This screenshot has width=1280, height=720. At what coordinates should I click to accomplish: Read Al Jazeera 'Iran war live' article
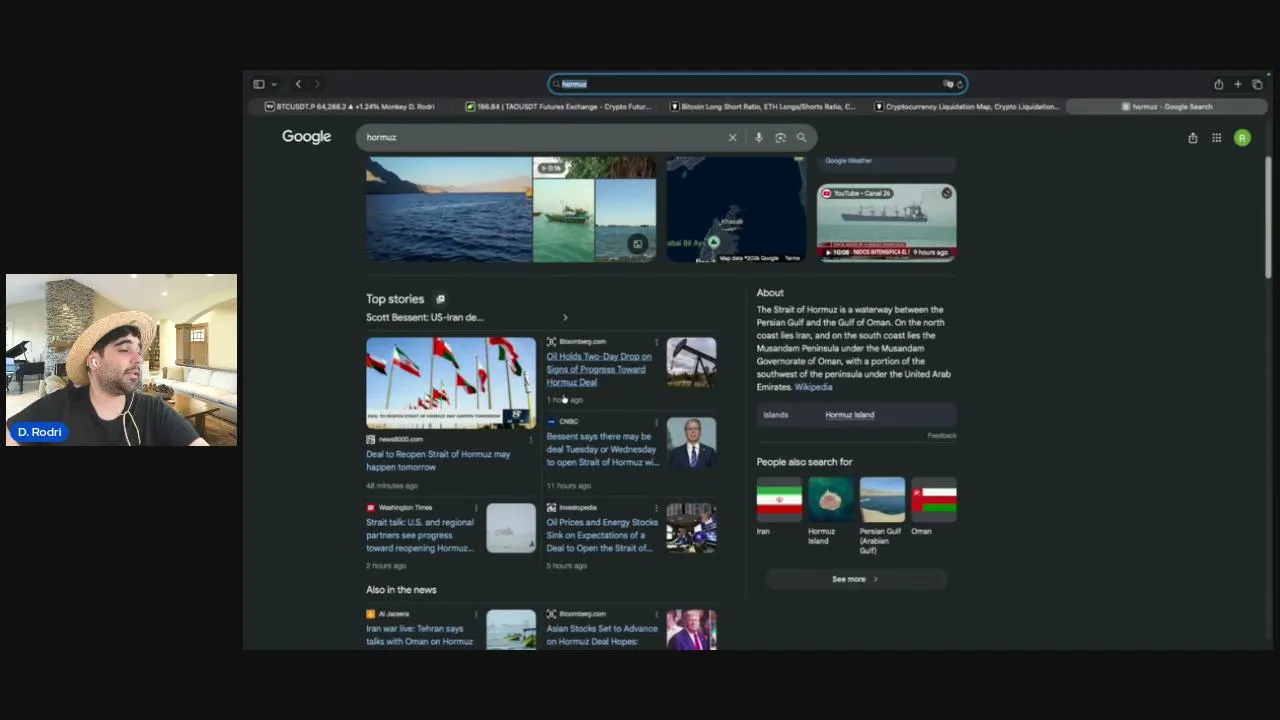click(420, 635)
